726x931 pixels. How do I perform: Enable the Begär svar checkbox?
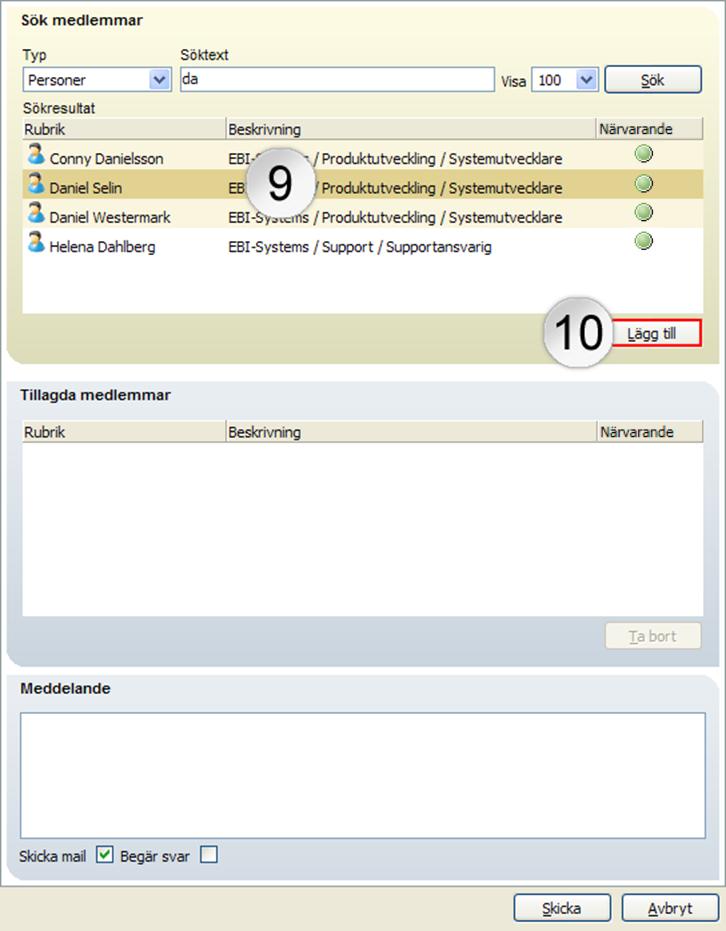tap(209, 854)
